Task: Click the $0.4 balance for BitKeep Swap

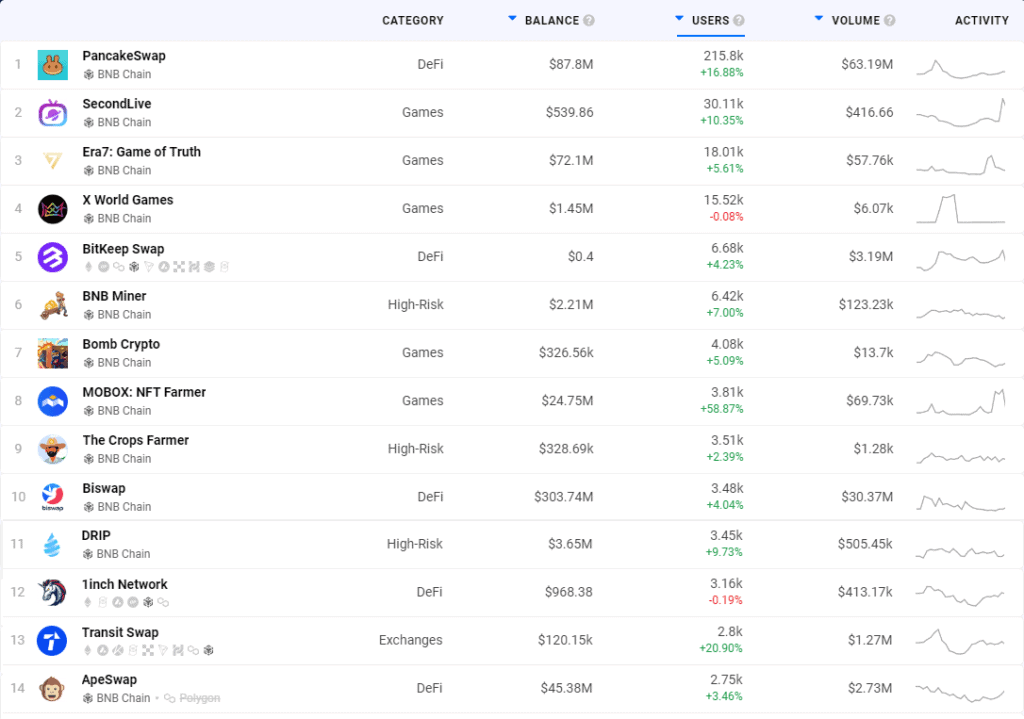Action: [581, 257]
